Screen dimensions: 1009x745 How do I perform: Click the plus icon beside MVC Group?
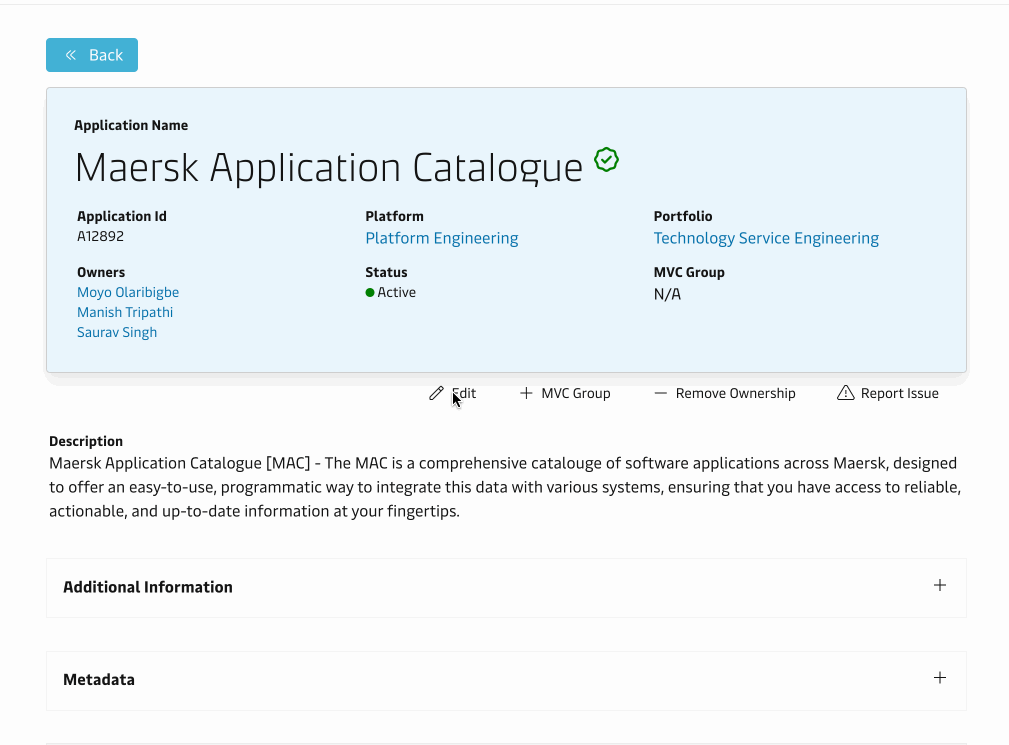[526, 393]
